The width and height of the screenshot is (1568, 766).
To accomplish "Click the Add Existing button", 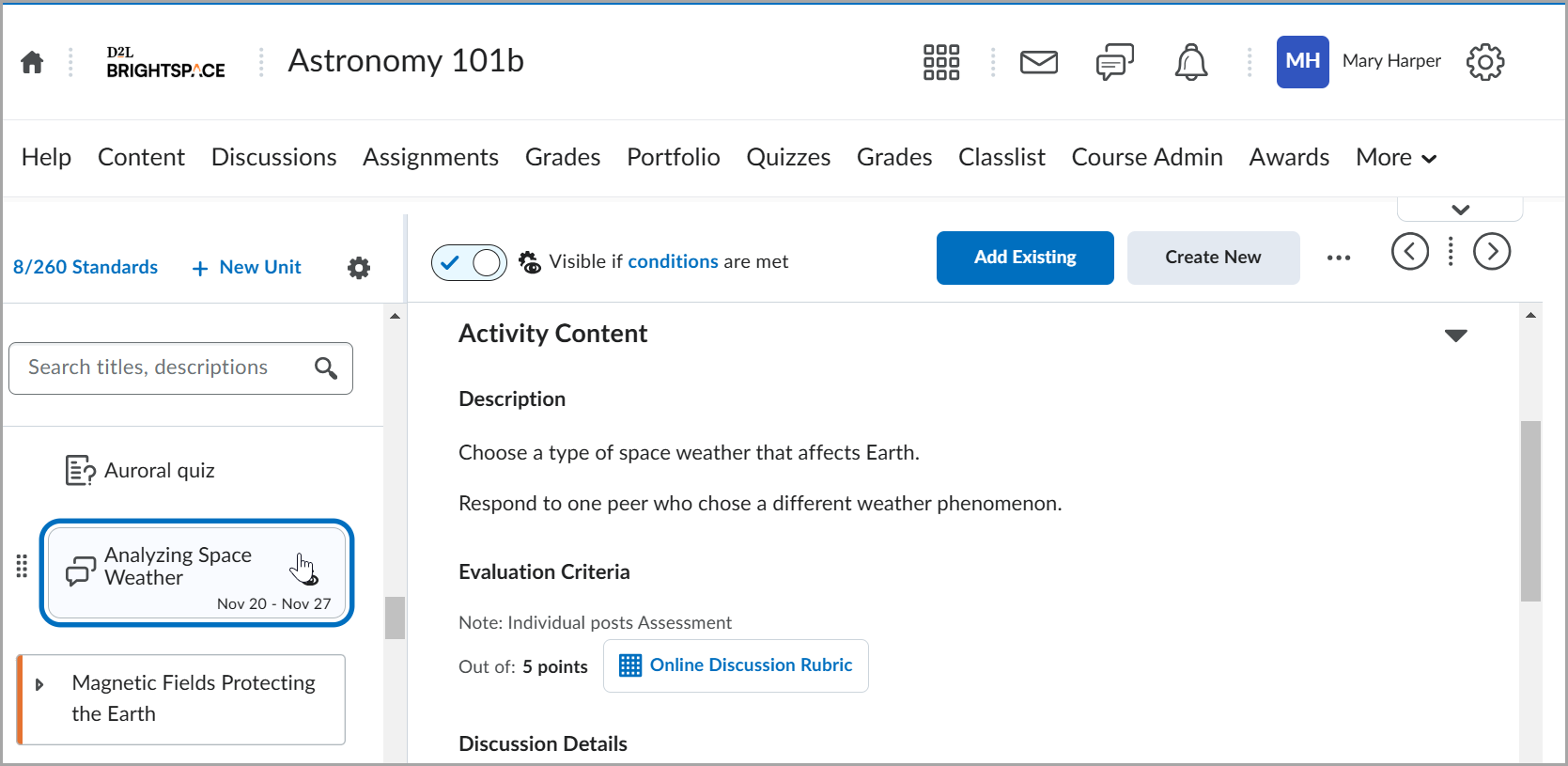I will click(x=1025, y=258).
